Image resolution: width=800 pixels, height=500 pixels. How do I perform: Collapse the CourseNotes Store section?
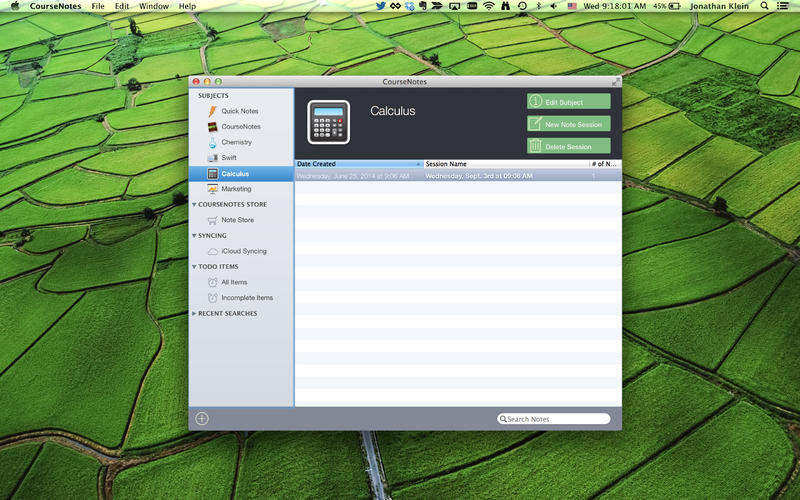[x=194, y=205]
